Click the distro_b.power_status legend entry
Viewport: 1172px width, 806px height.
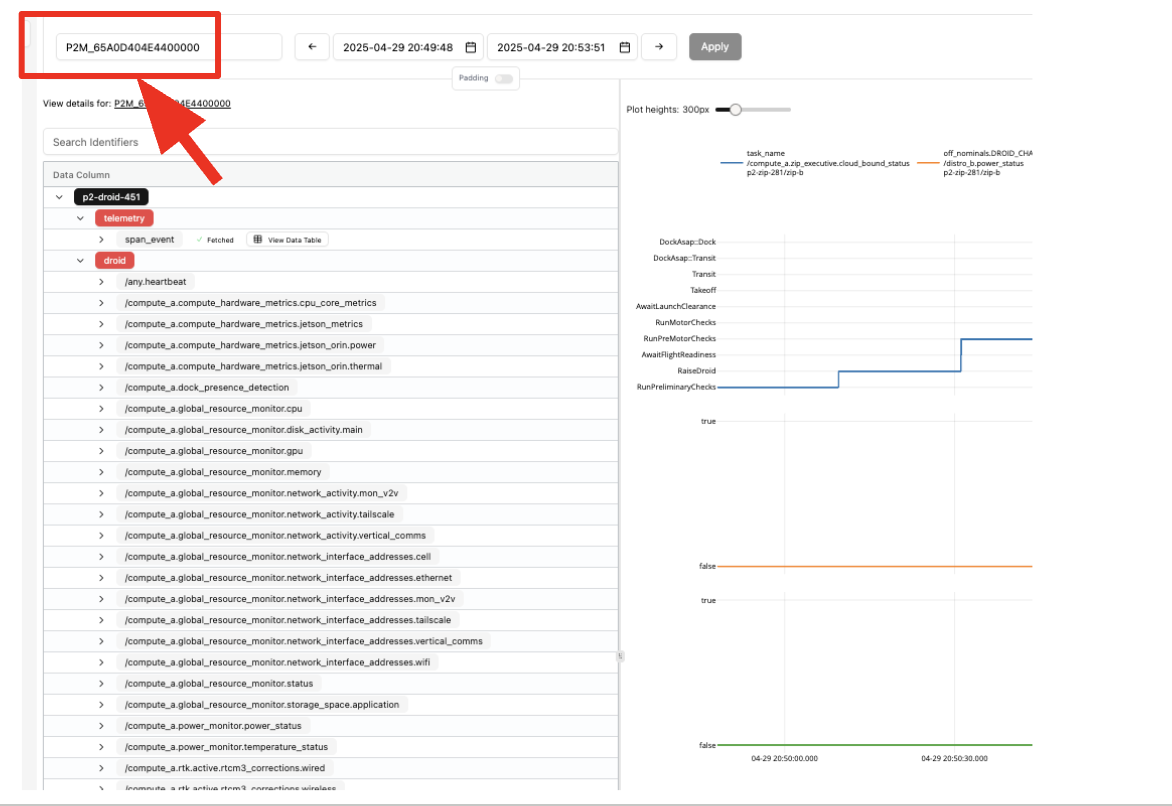pos(975,163)
